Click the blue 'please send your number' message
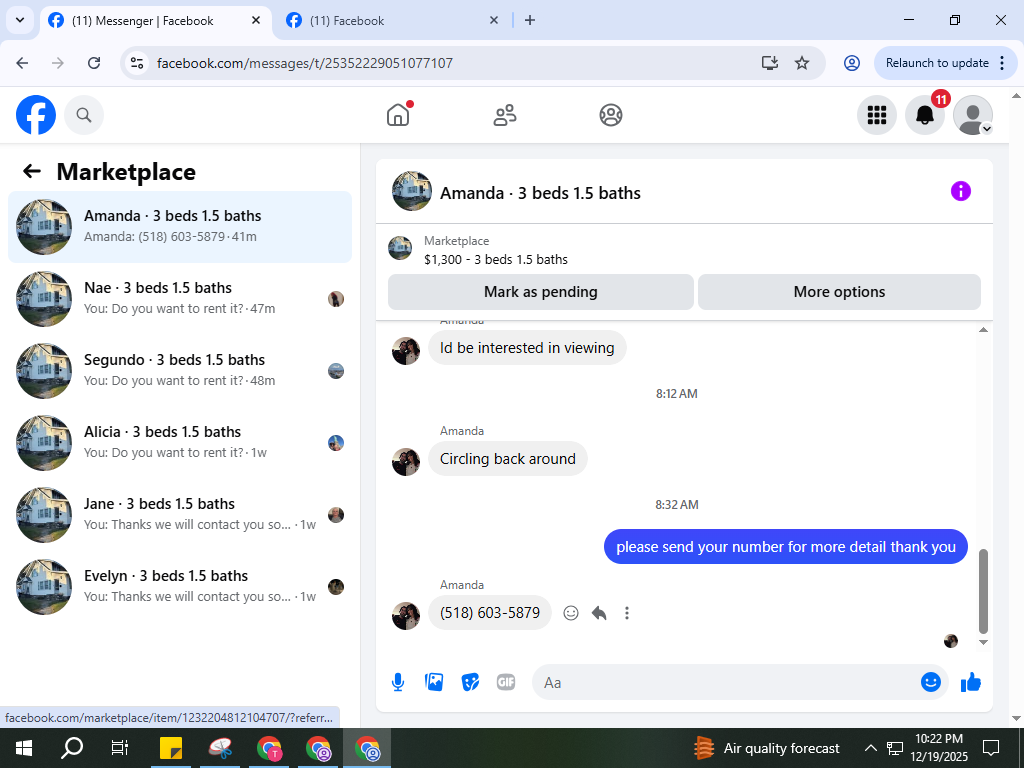Screen dimensions: 1024x768 786,547
